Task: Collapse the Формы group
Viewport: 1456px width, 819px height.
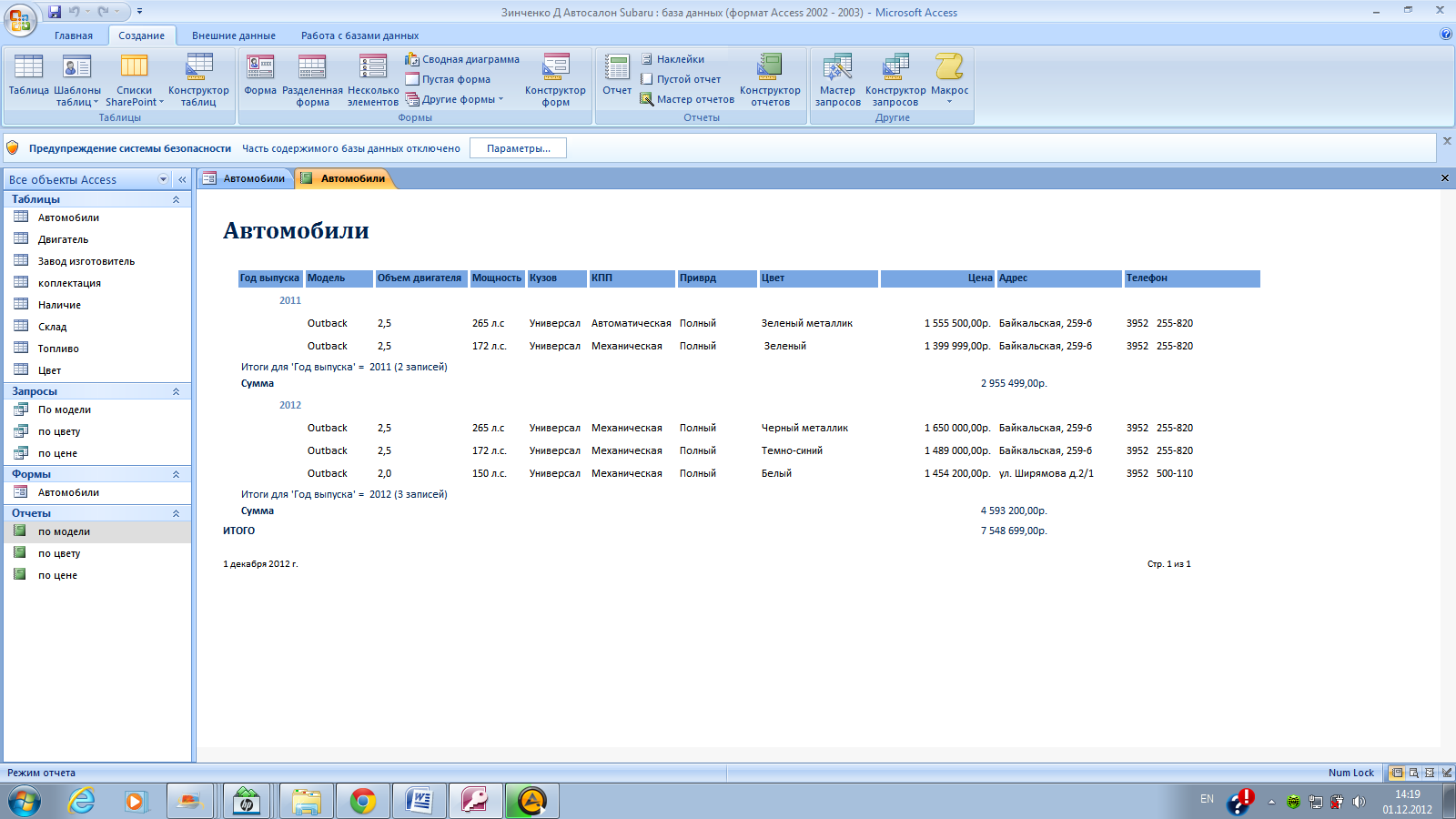Action: 177,474
